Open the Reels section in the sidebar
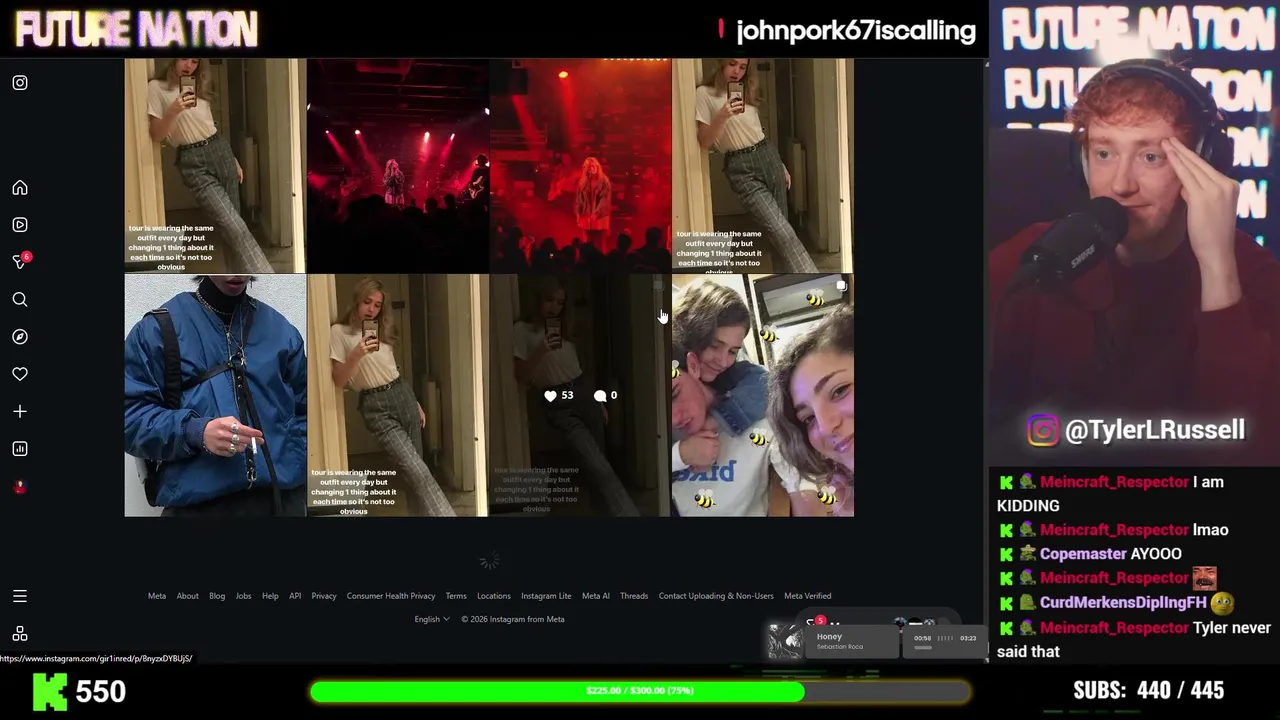Screen dimensions: 1280x720 click(20, 225)
